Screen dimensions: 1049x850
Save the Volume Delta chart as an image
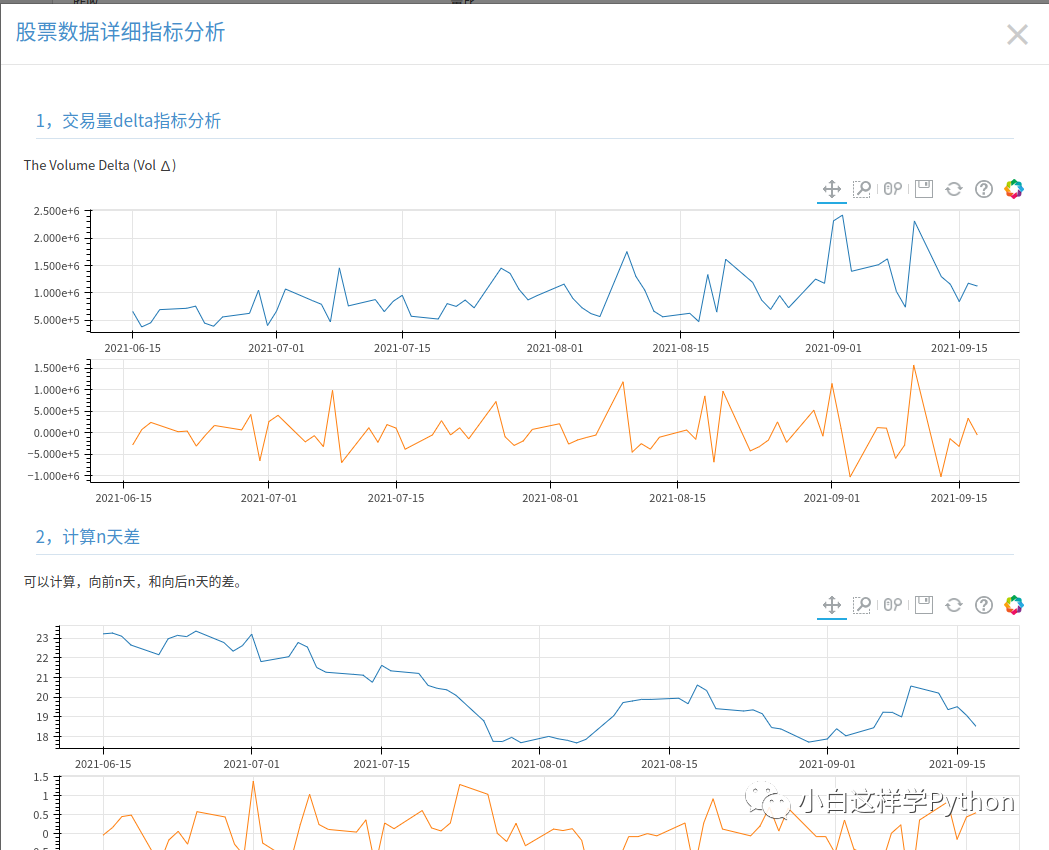point(922,188)
